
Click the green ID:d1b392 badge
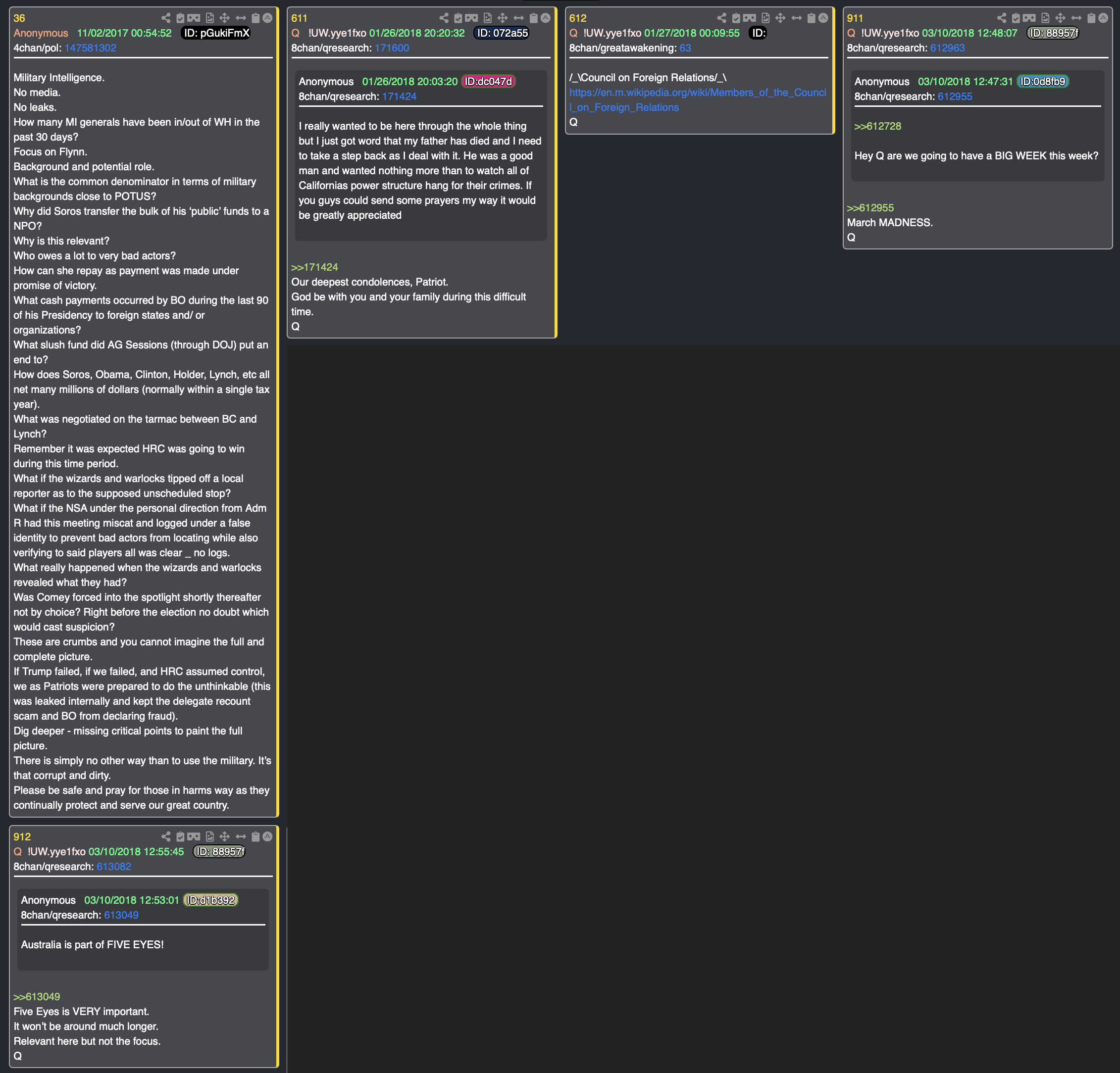[210, 900]
